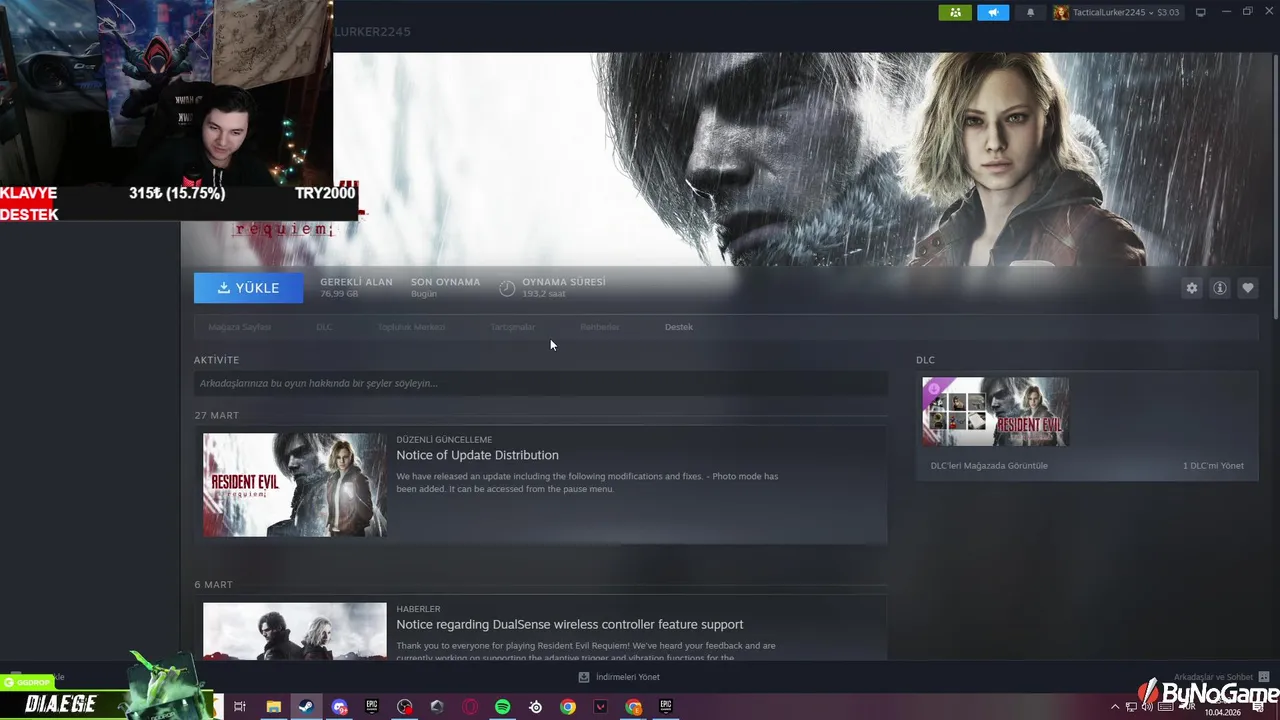Open Opera GX in the taskbar
Screen dimensions: 1280x720
coord(470,707)
